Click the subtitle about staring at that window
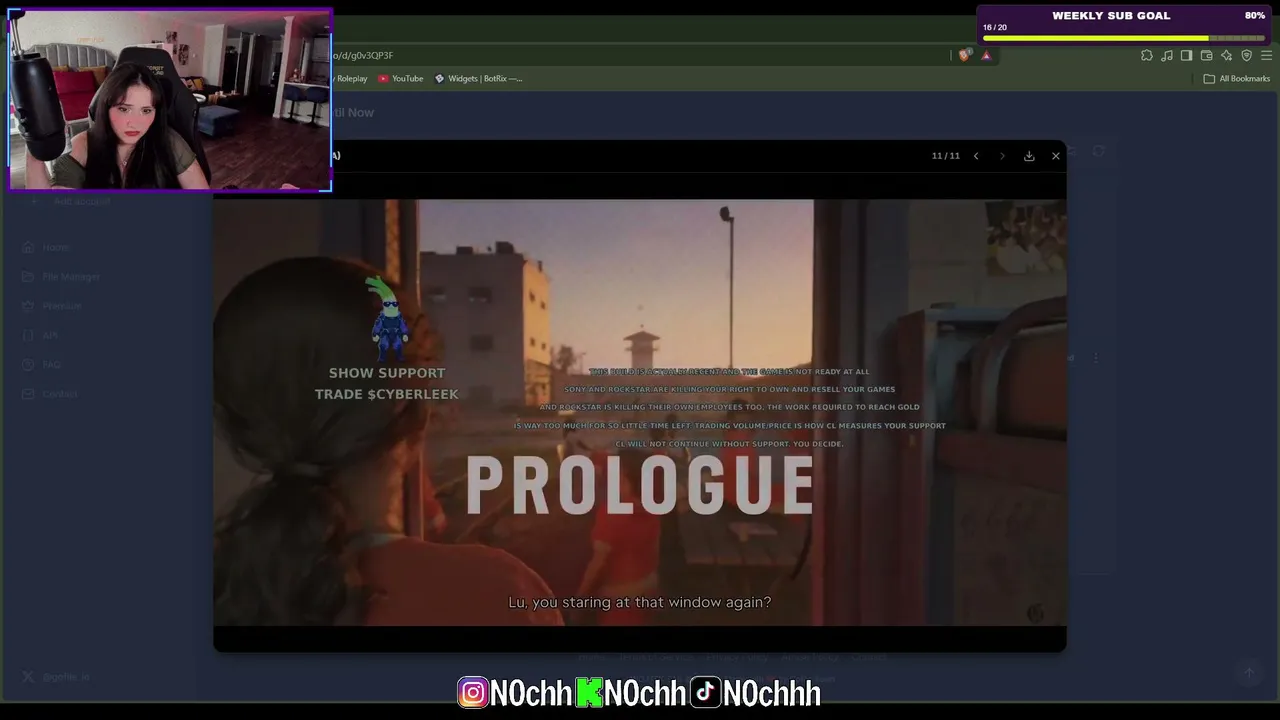This screenshot has height=720, width=1280. (x=640, y=602)
